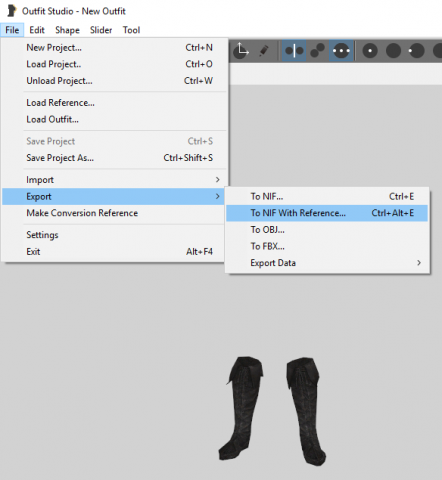Viewport: 442px width, 480px height.
Task: Open the Shape menu
Action: pyautogui.click(x=67, y=30)
